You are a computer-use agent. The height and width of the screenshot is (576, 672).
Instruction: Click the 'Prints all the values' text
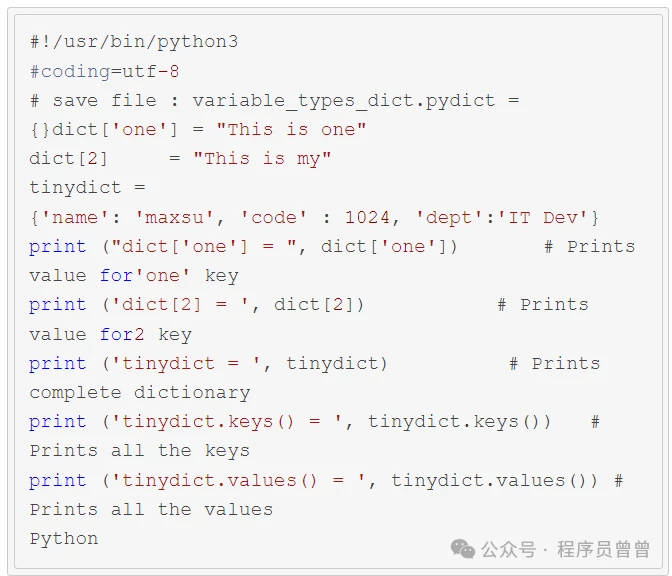pos(151,510)
